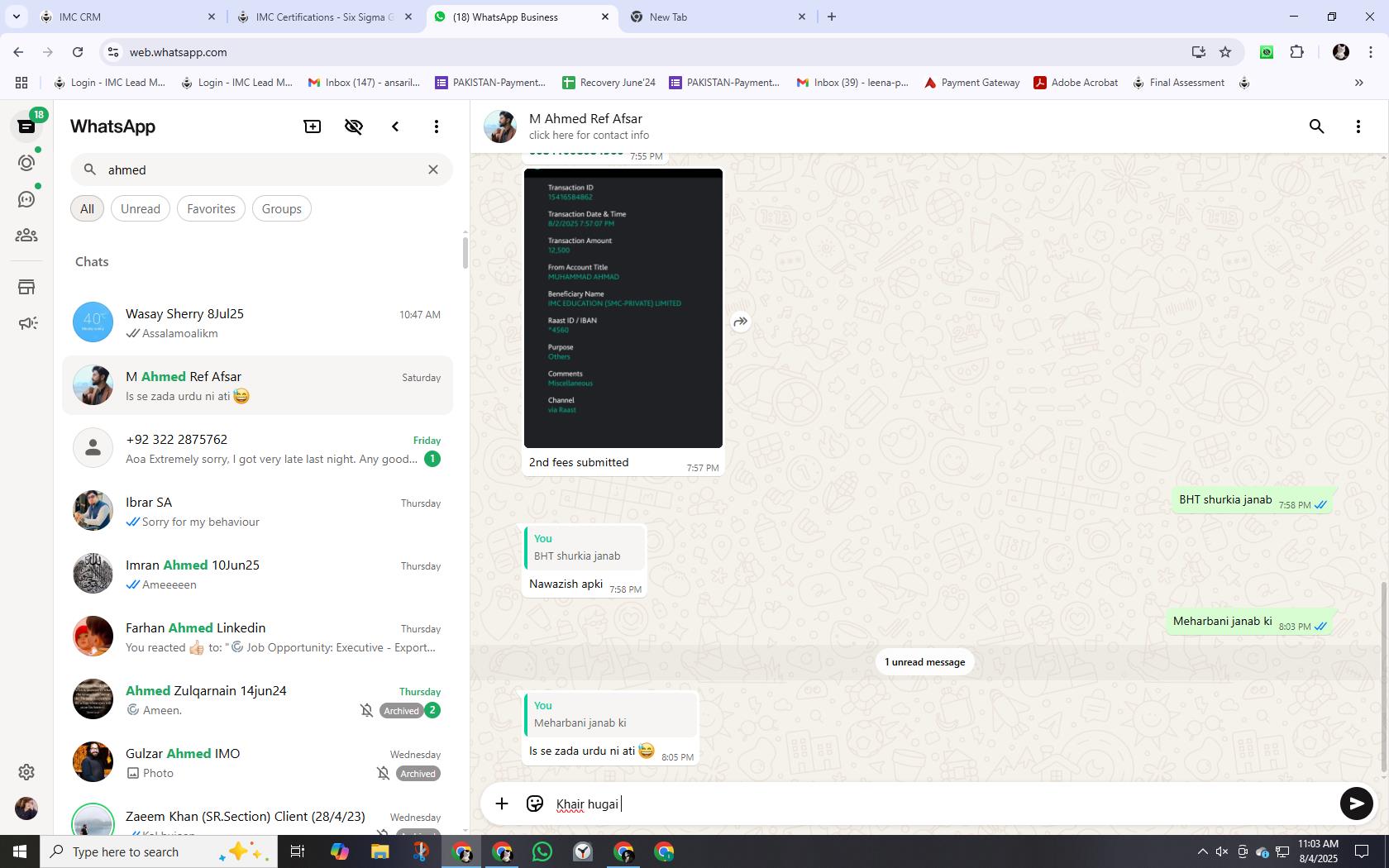Select the All filter chip

[87, 209]
